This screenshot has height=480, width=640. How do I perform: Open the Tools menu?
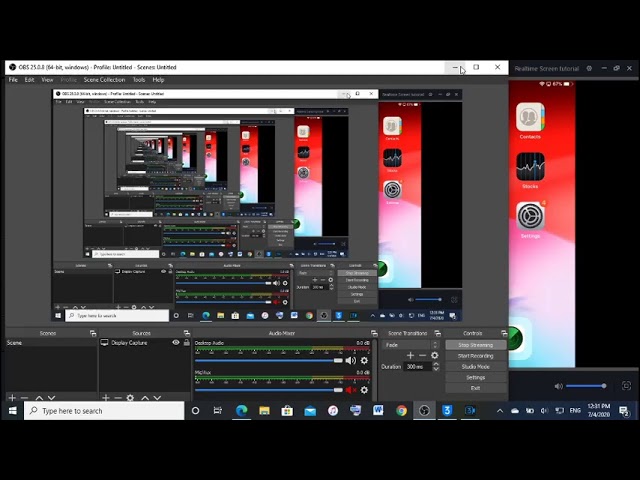click(x=139, y=80)
